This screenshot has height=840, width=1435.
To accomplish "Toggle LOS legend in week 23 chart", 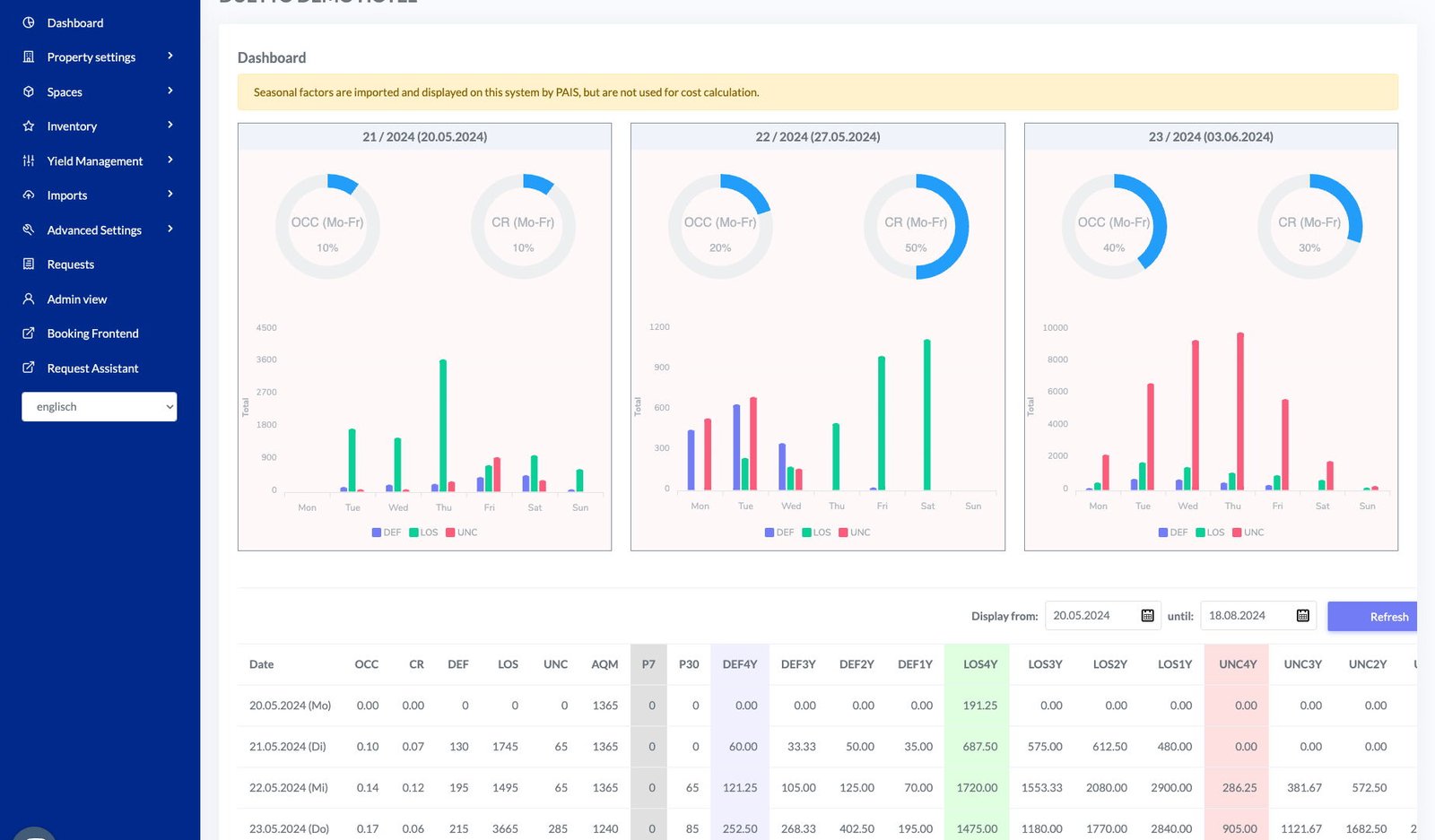I will tap(1210, 533).
